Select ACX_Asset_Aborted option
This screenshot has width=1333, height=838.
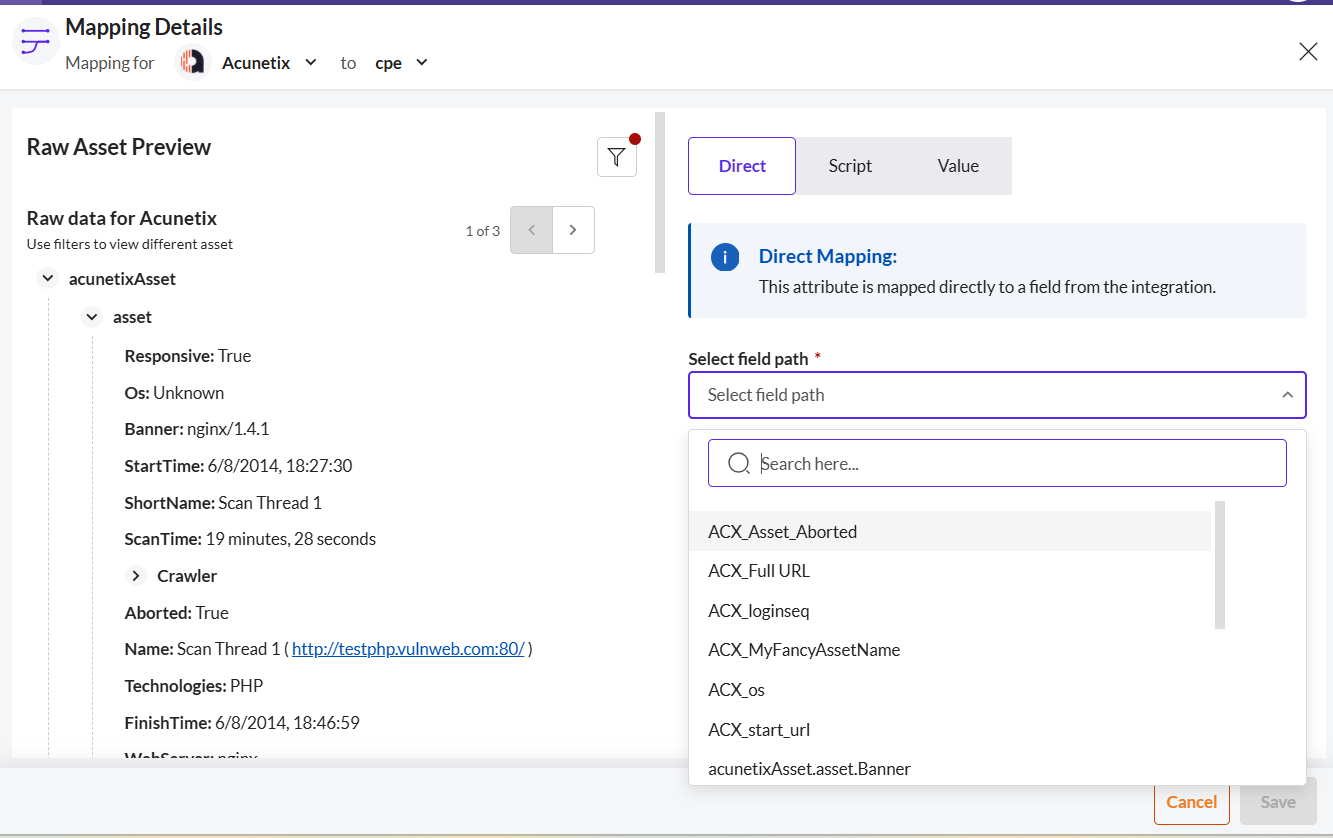[x=950, y=532]
